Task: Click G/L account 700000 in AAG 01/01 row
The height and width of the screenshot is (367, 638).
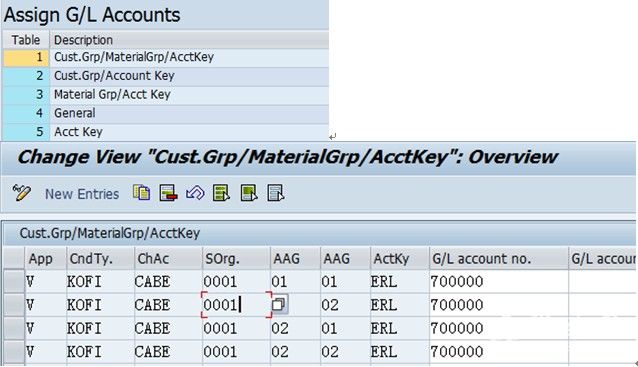Action: (x=498, y=282)
